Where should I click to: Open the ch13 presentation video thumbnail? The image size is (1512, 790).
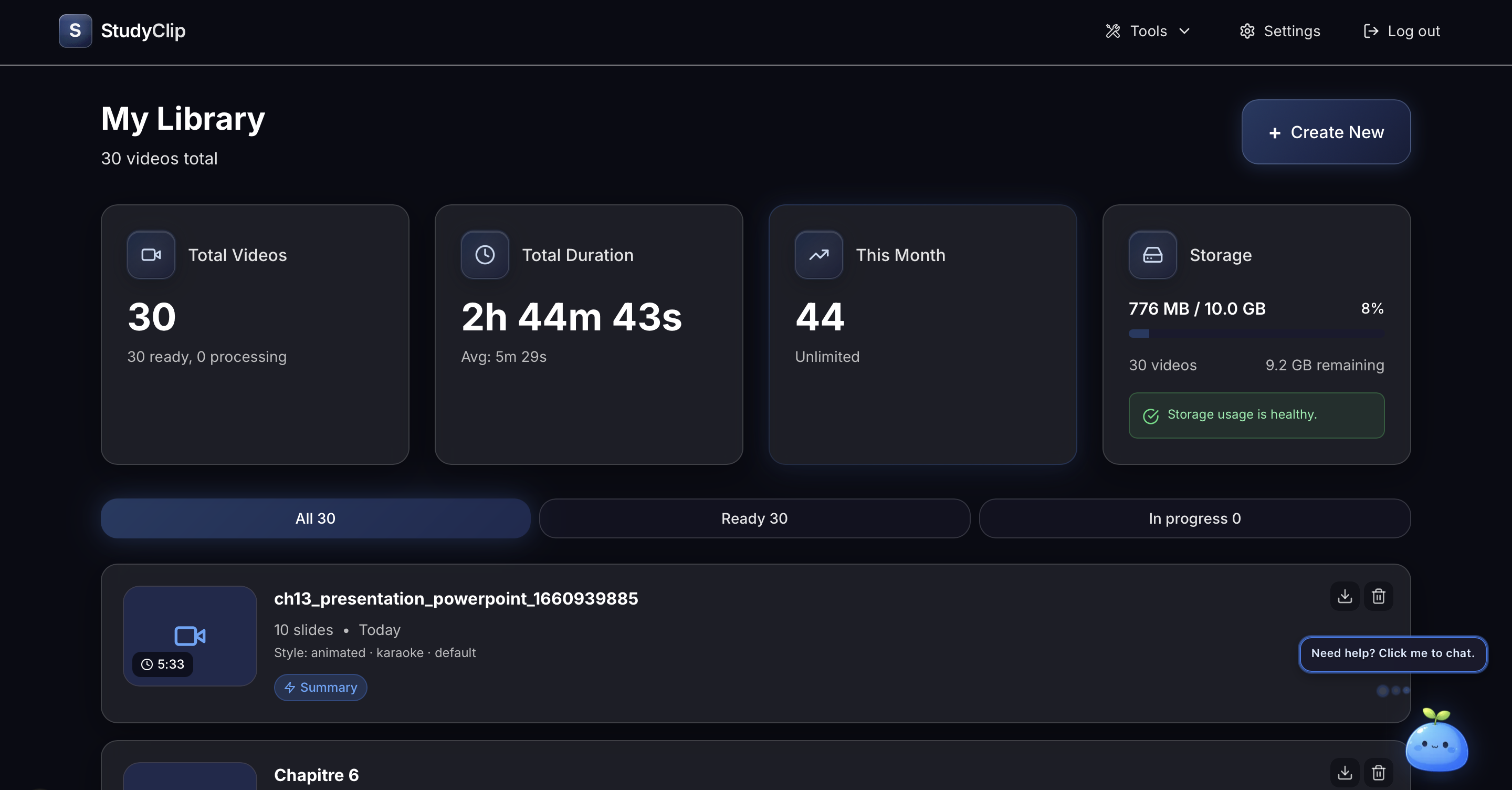(x=190, y=636)
